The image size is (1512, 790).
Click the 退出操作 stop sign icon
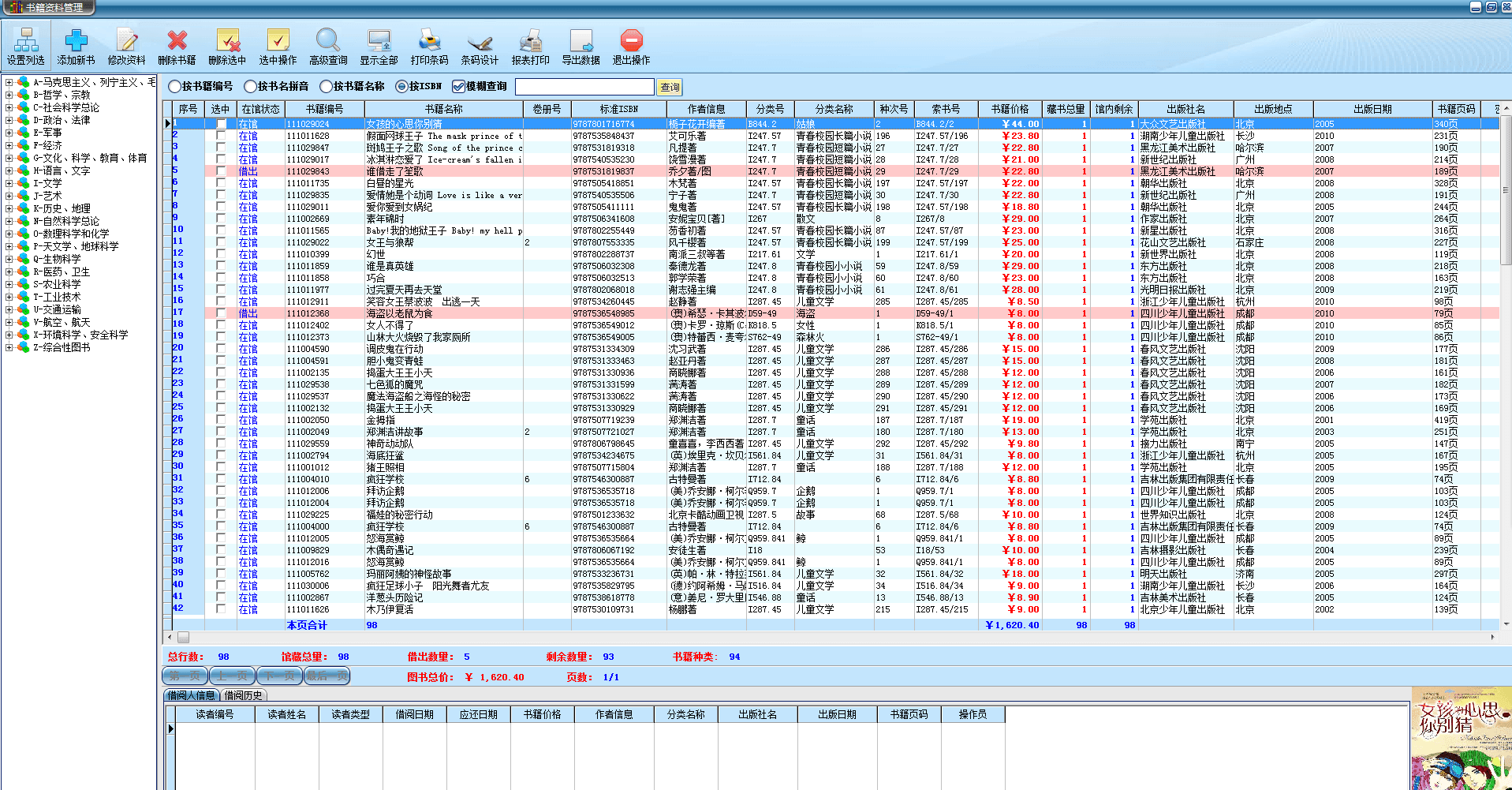631,47
